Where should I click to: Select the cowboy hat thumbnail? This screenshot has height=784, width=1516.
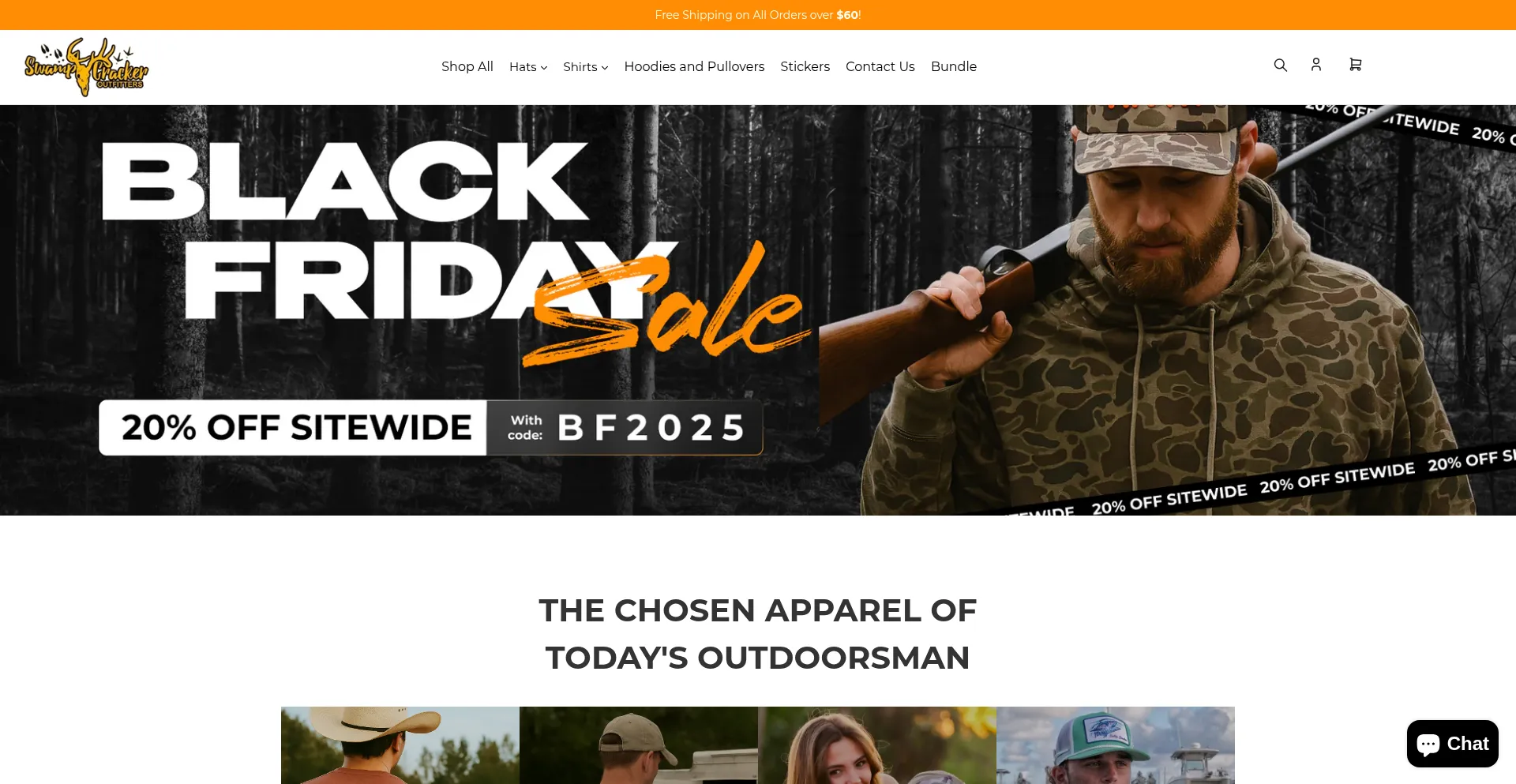click(x=400, y=745)
